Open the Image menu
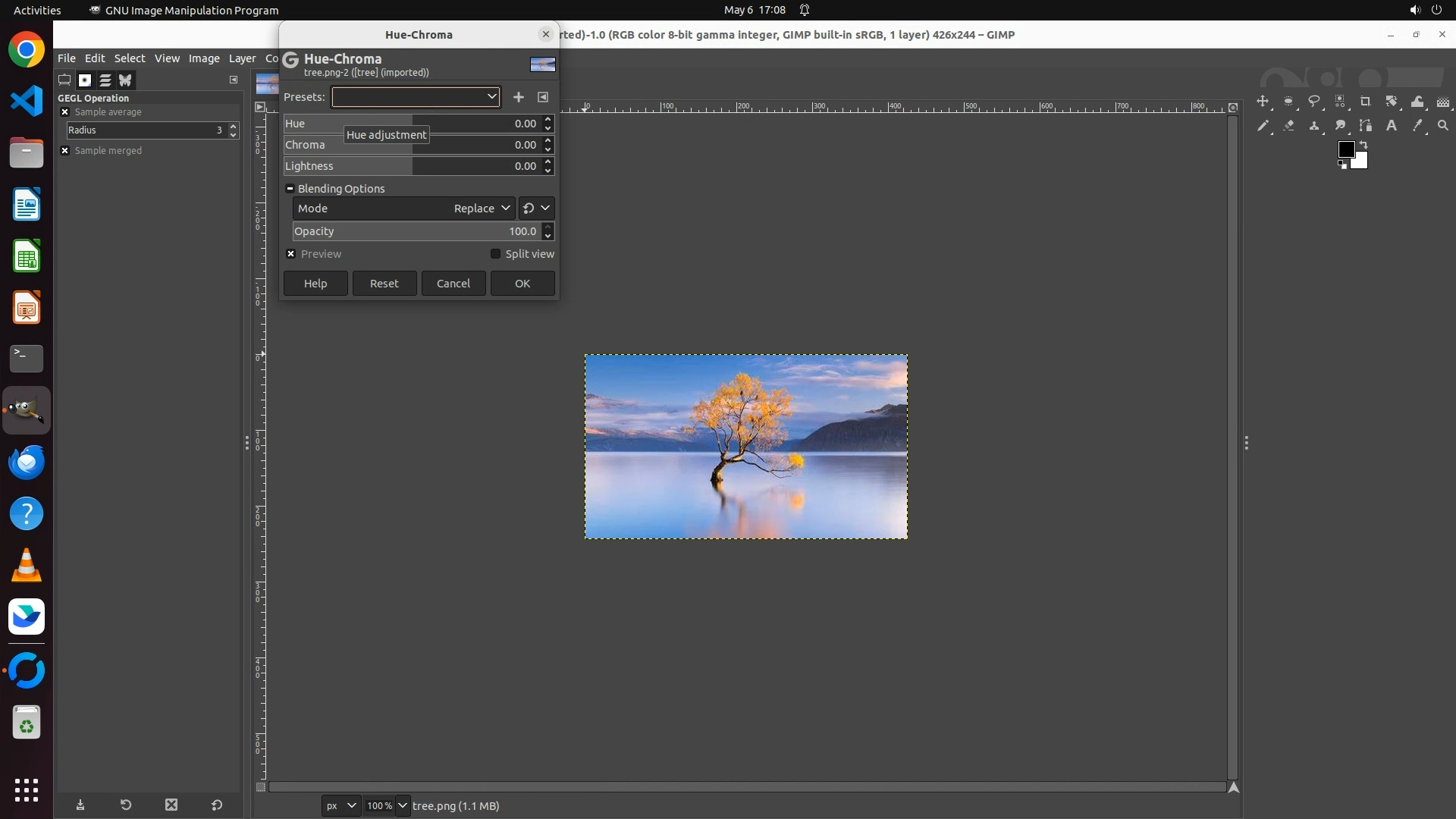This screenshot has width=1456, height=819. [x=203, y=58]
